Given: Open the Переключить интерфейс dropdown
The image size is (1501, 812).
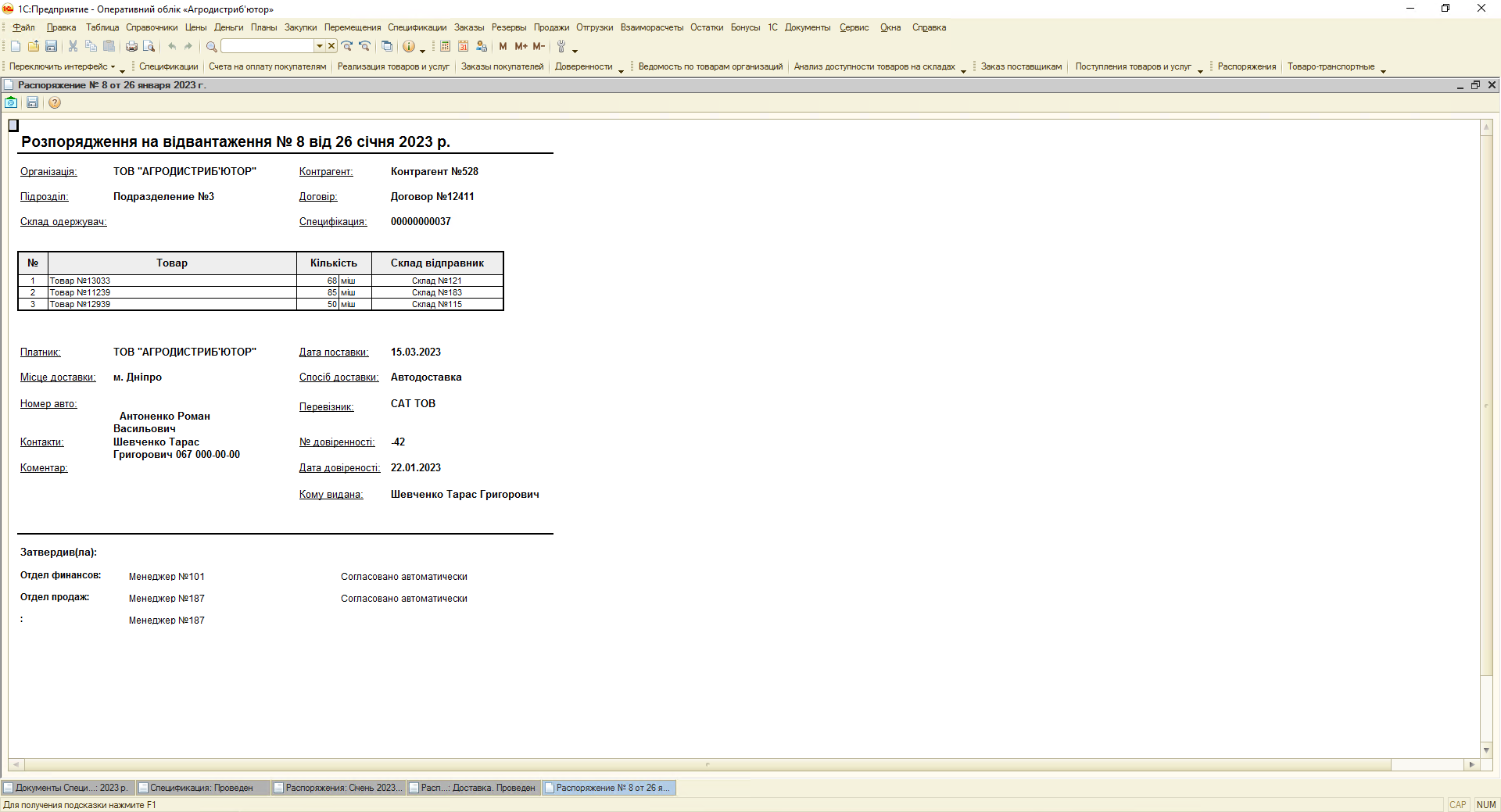Looking at the screenshot, I should coord(63,66).
